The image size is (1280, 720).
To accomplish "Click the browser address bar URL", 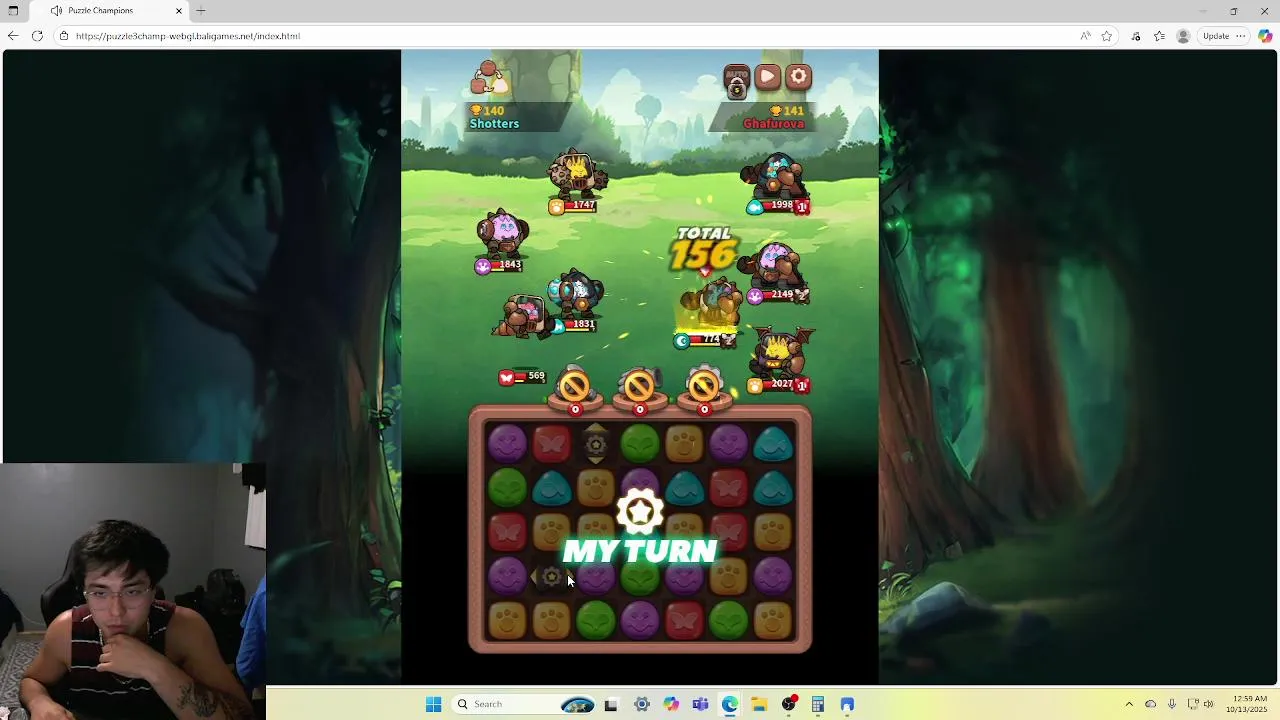I will (187, 36).
